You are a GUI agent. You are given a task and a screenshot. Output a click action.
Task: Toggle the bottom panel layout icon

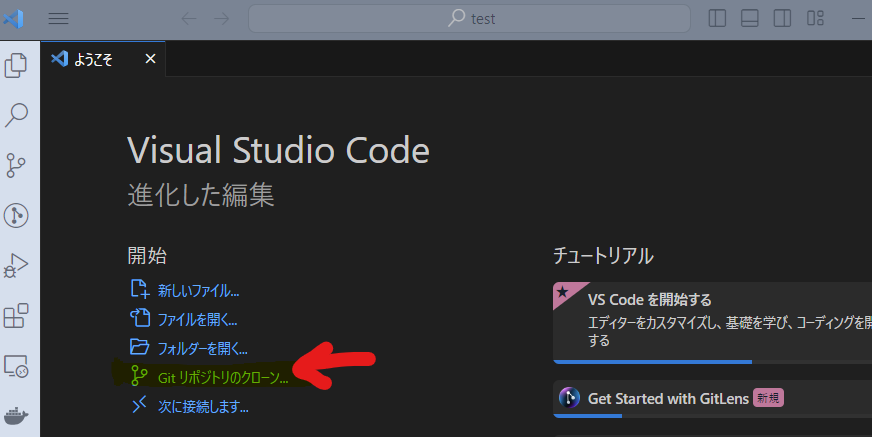750,18
